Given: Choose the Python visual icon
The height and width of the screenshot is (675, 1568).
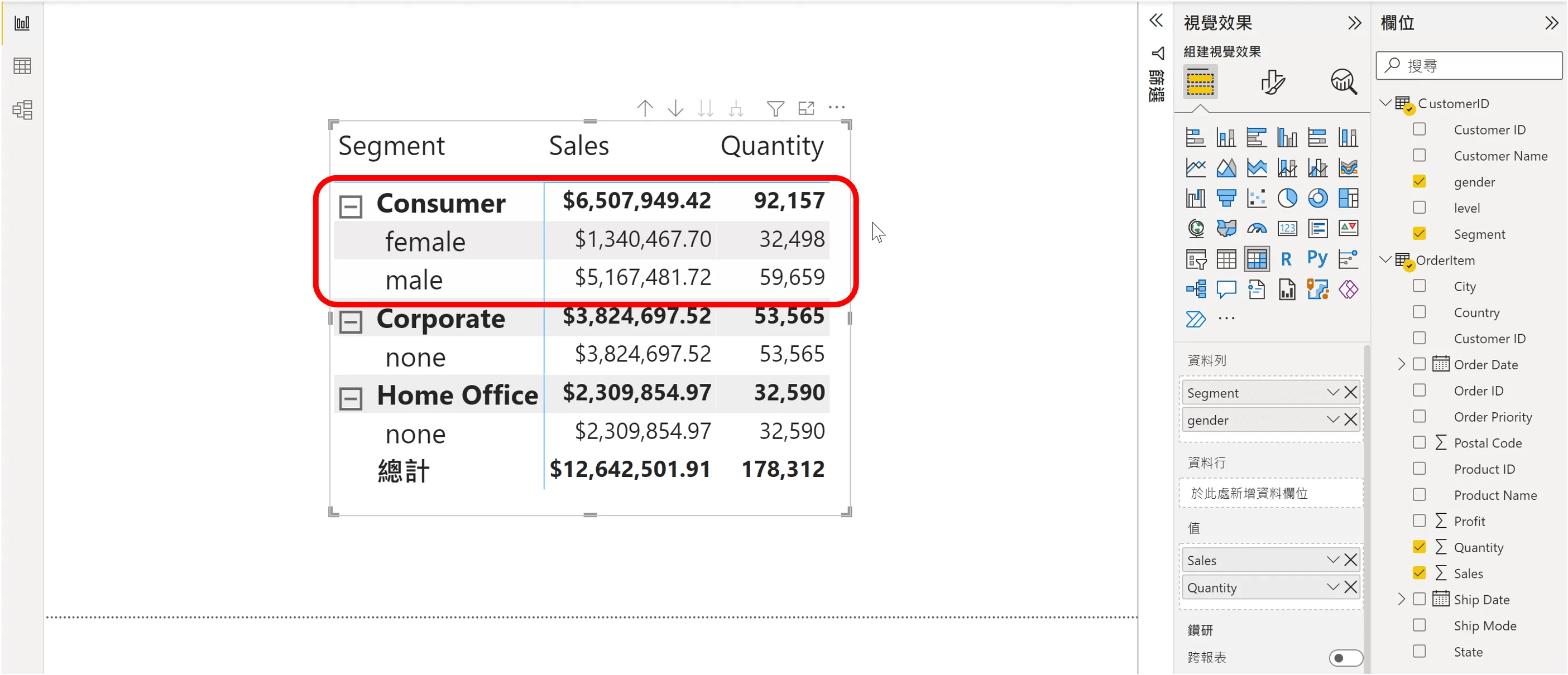Looking at the screenshot, I should pos(1317,259).
